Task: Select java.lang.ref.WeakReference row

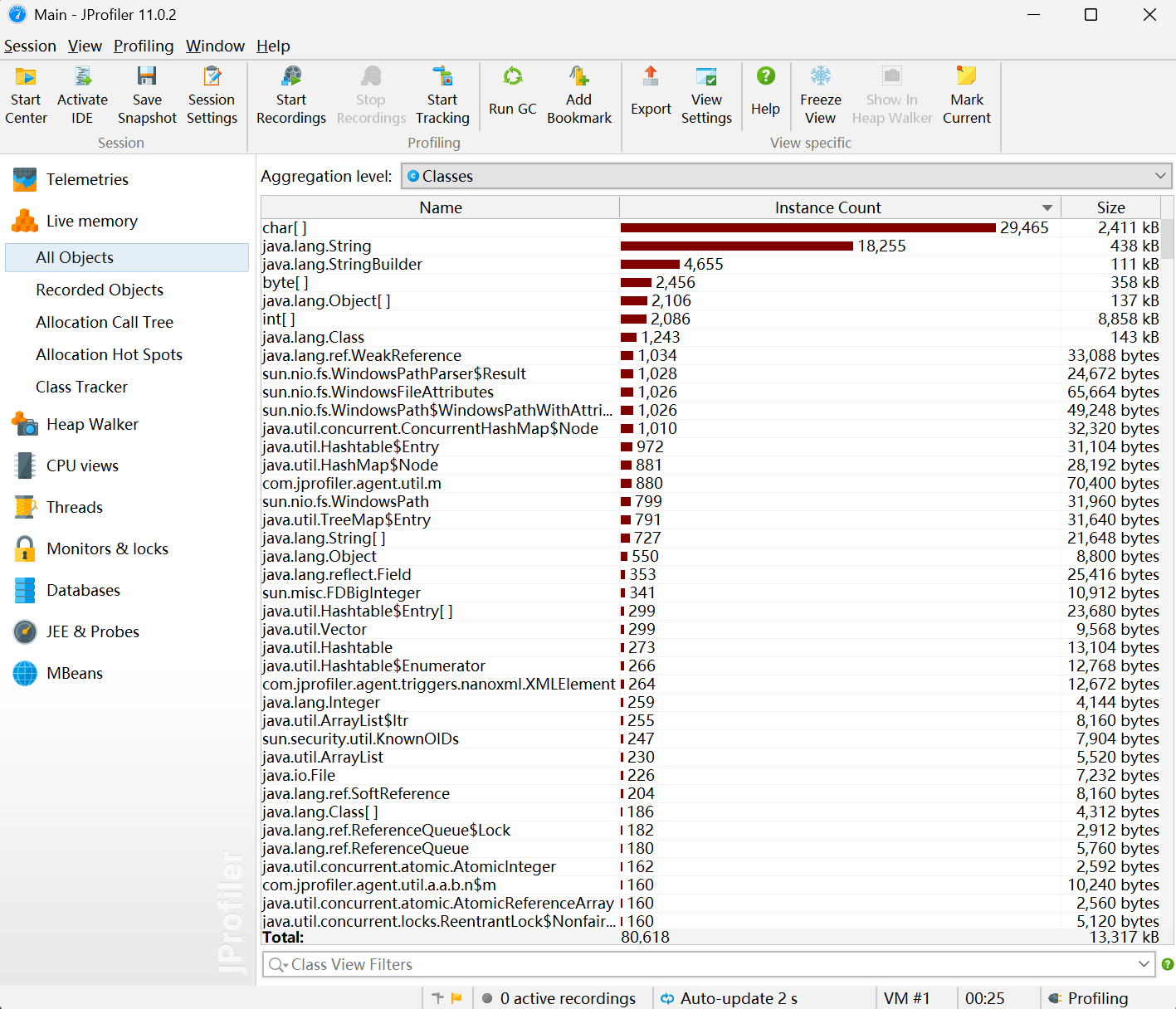Action: pos(710,355)
